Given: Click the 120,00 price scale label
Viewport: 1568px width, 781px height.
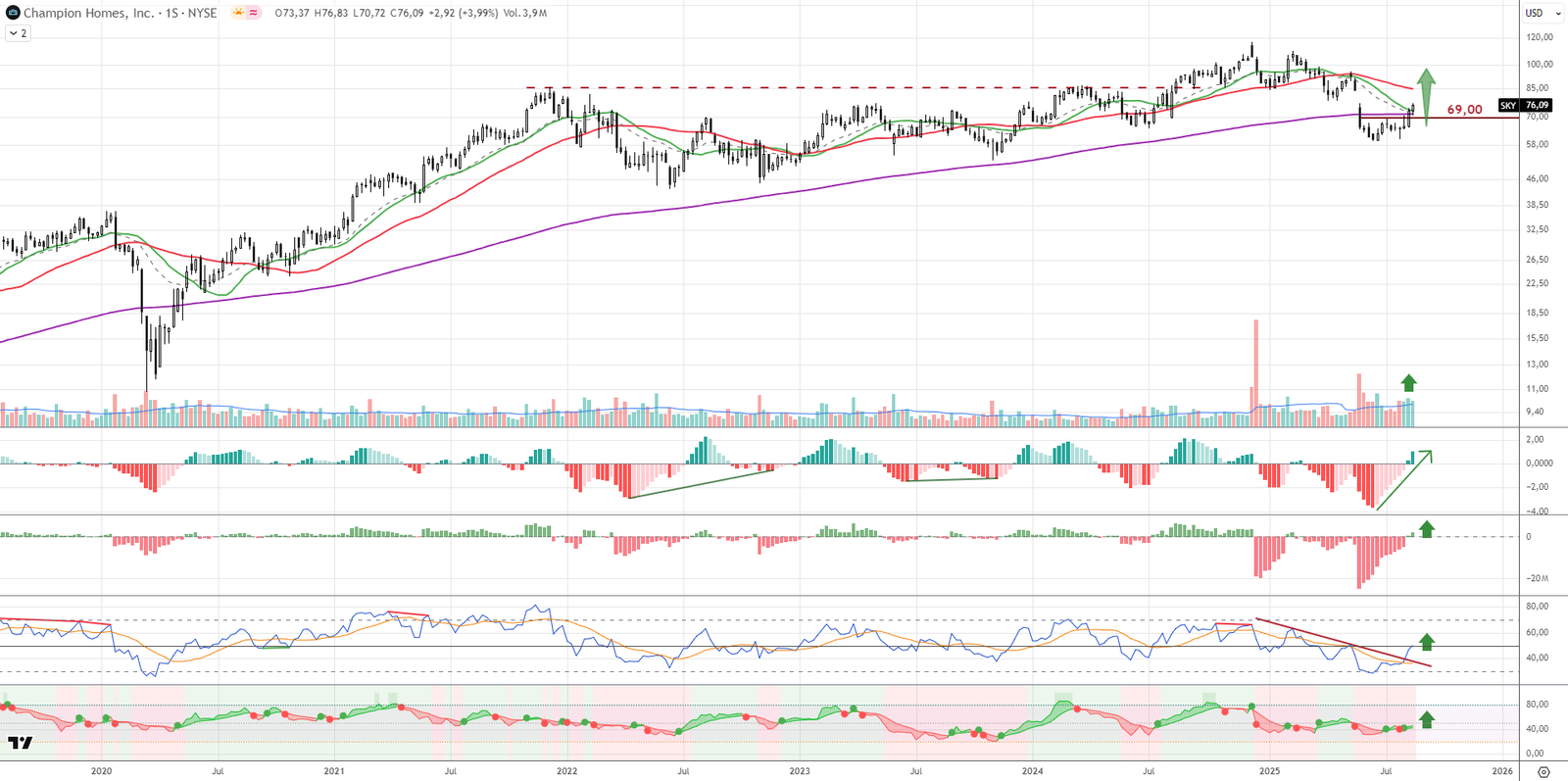Looking at the screenshot, I should (1540, 37).
